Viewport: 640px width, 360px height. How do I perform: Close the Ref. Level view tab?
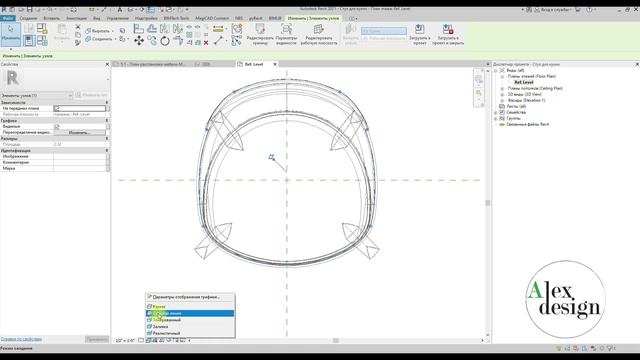pos(275,64)
